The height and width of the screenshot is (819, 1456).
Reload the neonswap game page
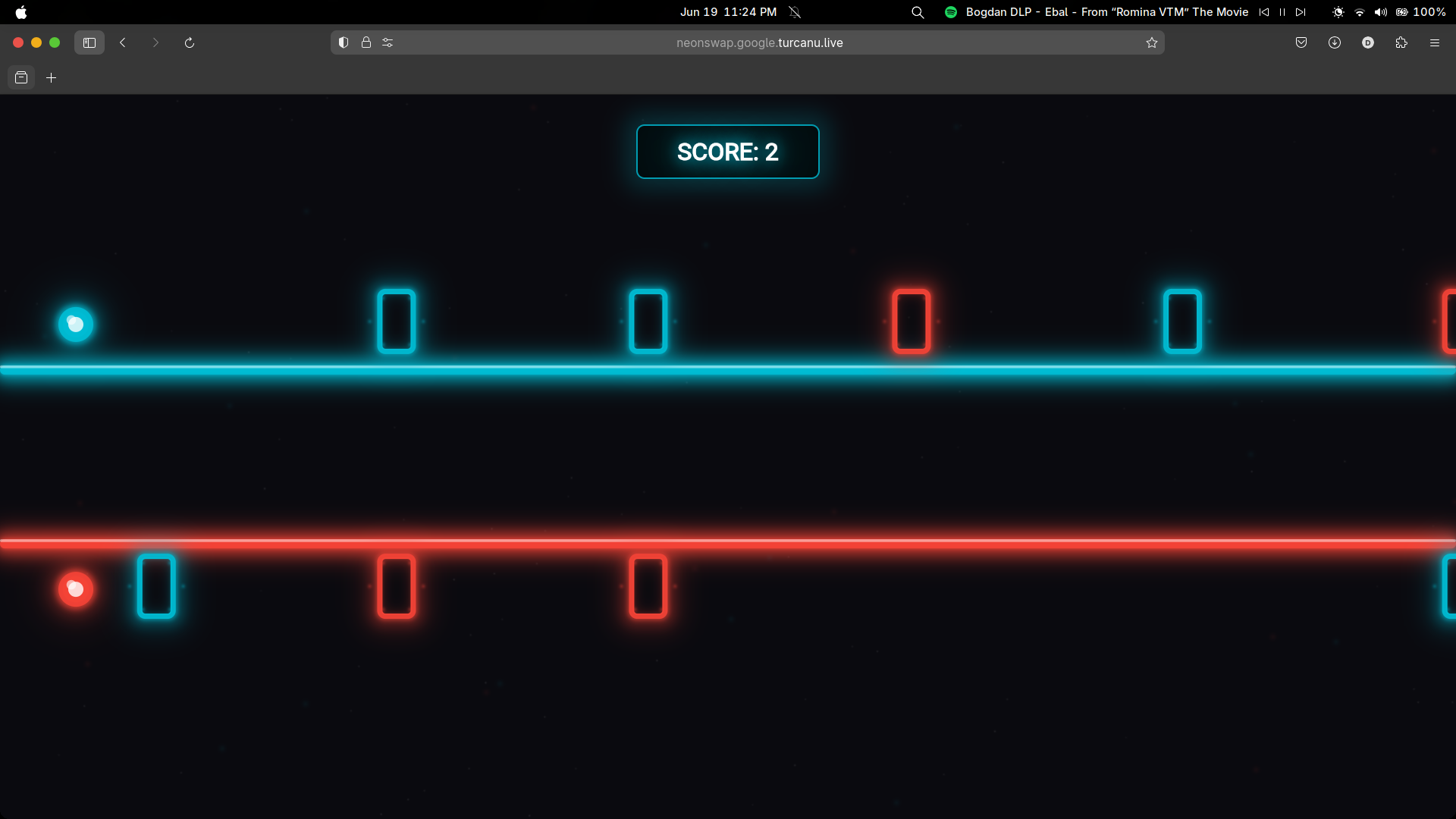189,42
